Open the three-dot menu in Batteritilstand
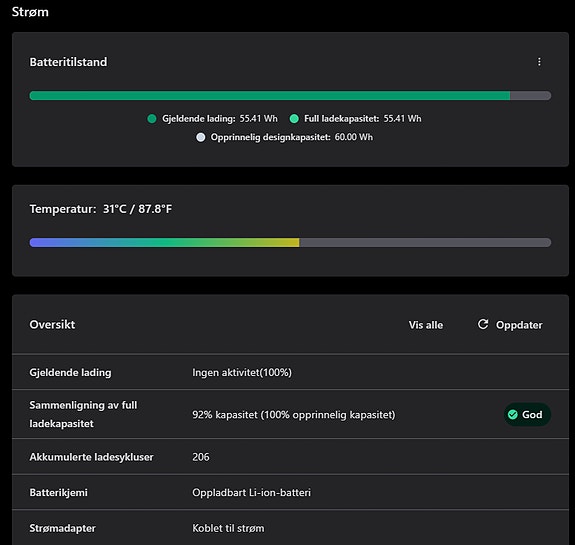Viewport: 575px width, 545px height. click(x=539, y=62)
